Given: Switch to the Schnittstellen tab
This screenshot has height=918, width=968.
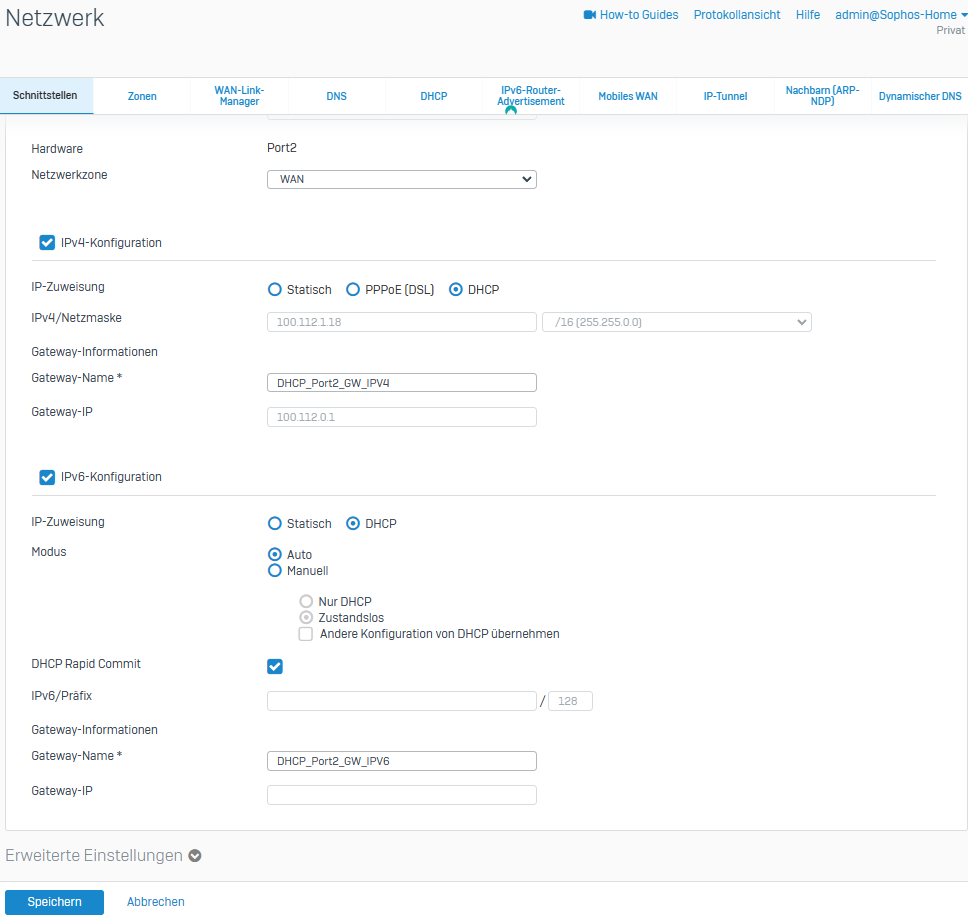Looking at the screenshot, I should point(45,96).
